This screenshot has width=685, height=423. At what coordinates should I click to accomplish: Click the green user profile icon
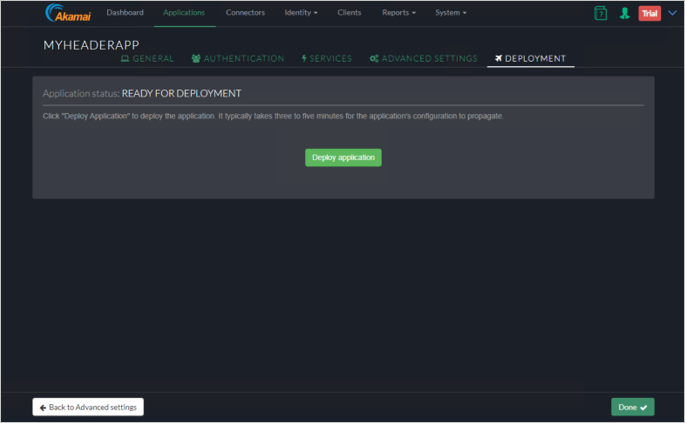(625, 13)
